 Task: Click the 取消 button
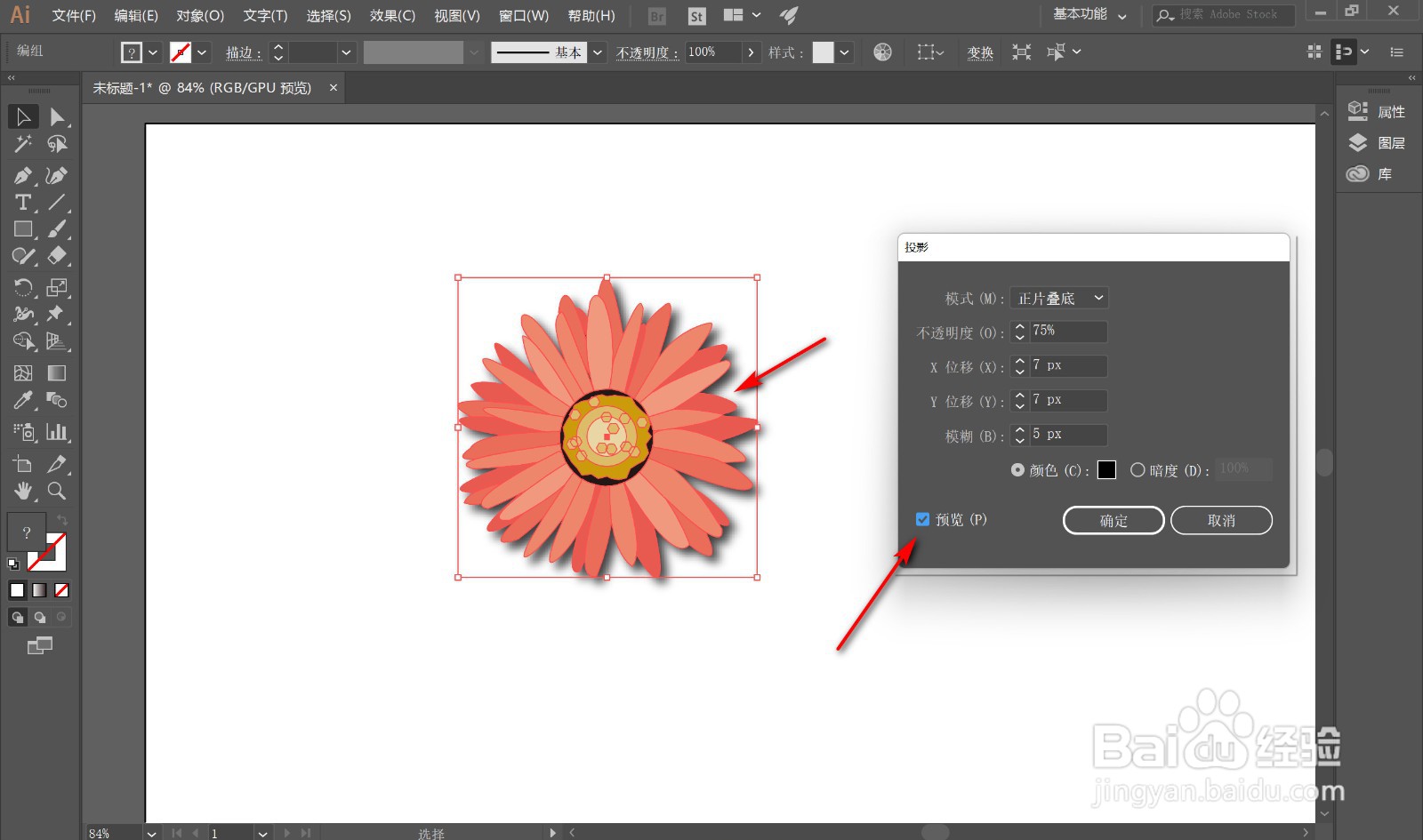pos(1221,521)
